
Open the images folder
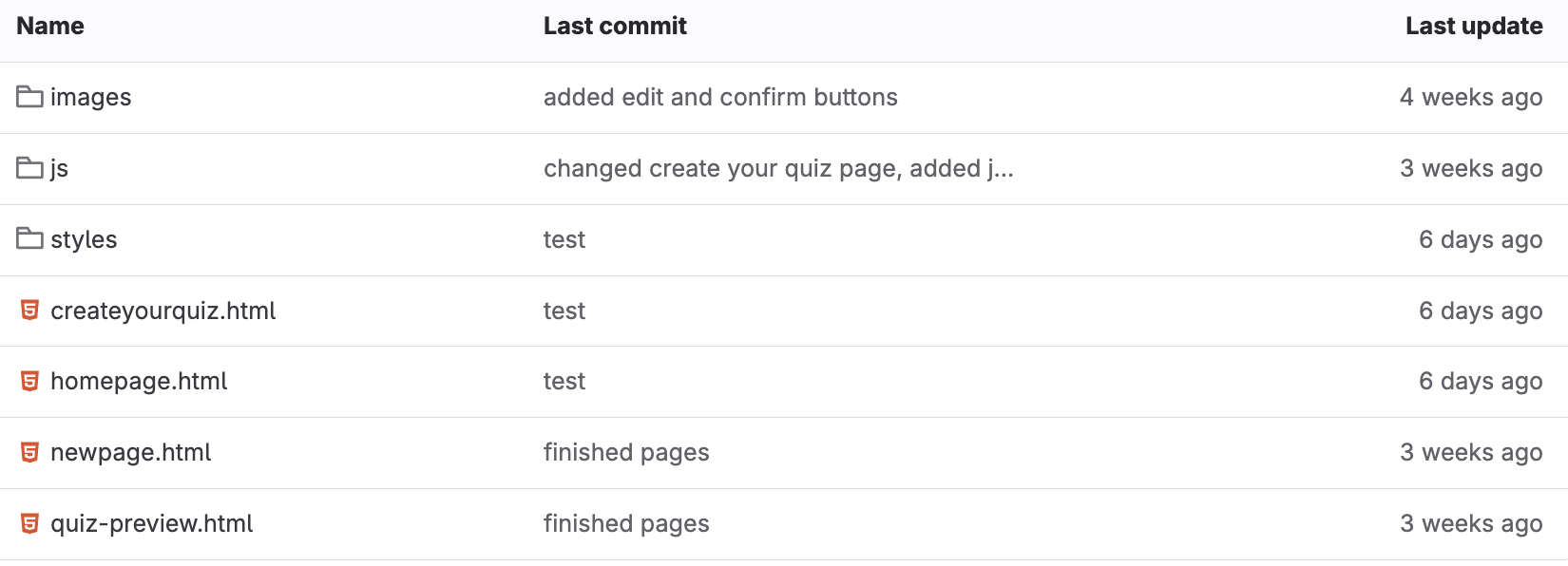[90, 97]
